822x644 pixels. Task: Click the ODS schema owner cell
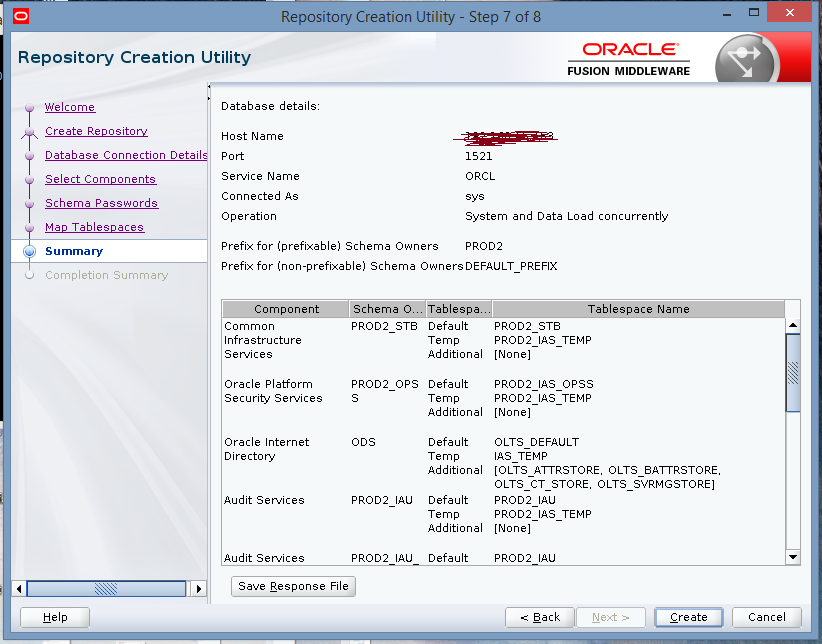click(x=363, y=442)
